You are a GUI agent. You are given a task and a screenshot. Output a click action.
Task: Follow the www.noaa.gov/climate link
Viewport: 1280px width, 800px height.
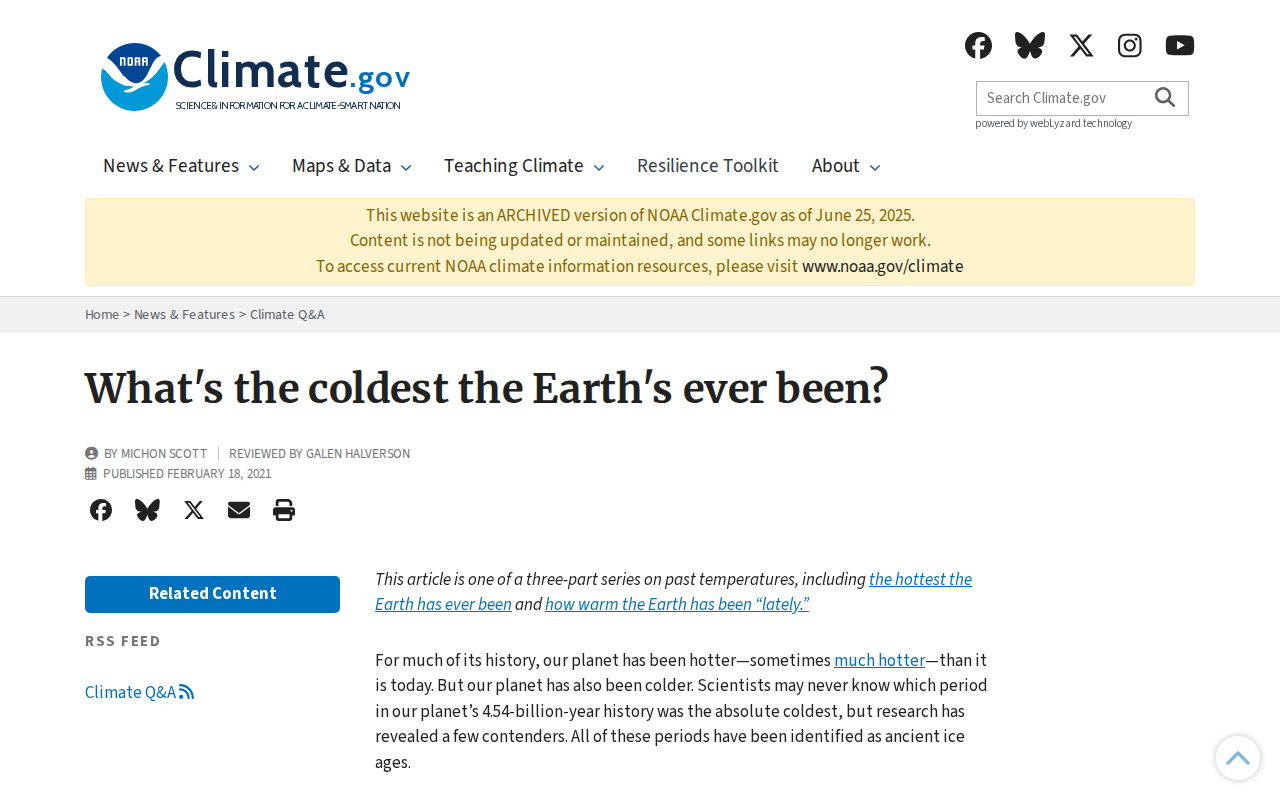(x=883, y=266)
